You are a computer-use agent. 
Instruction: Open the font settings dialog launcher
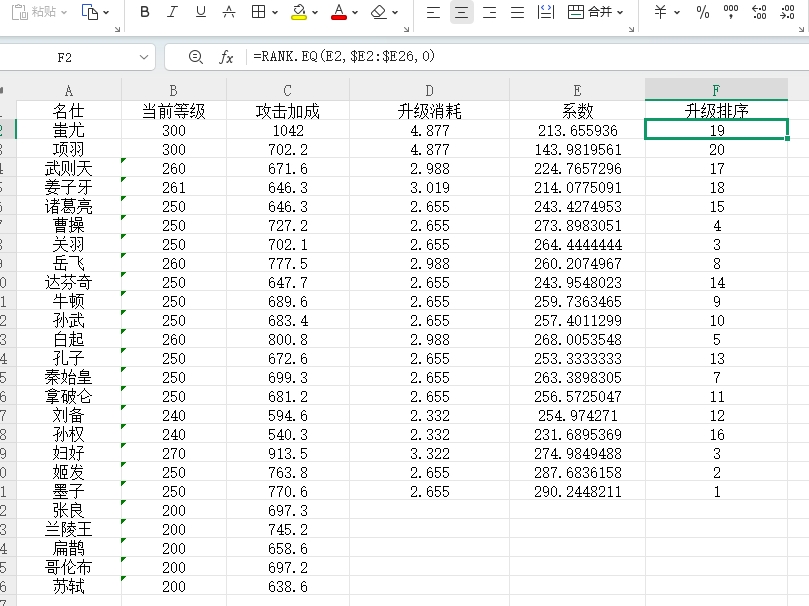coord(407,29)
